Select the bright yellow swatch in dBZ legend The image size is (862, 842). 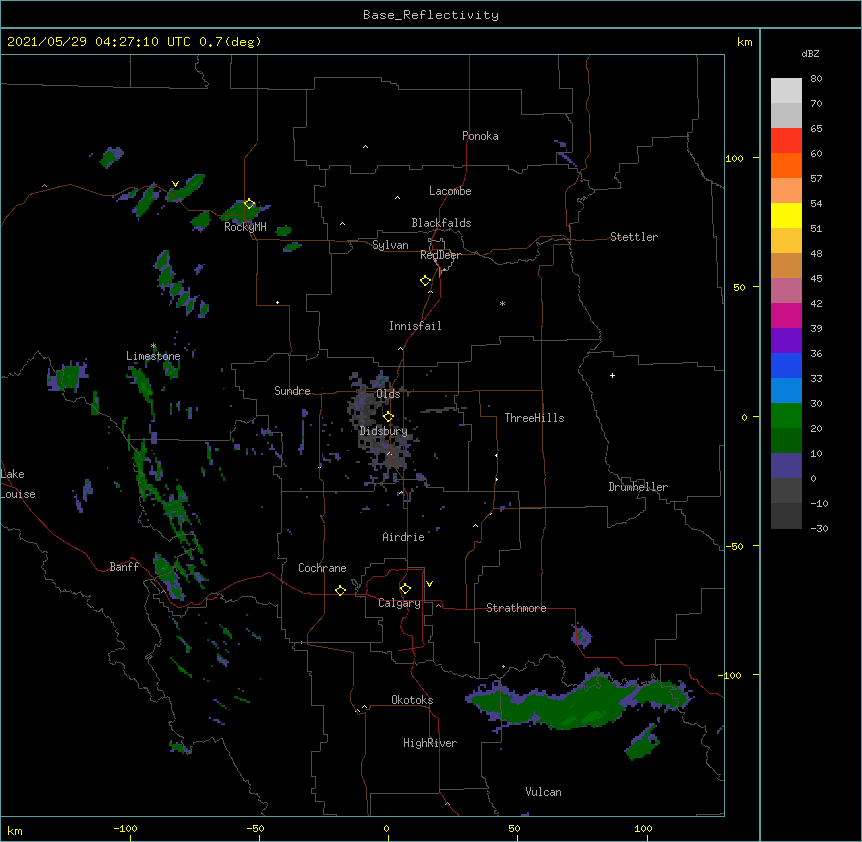(x=786, y=215)
